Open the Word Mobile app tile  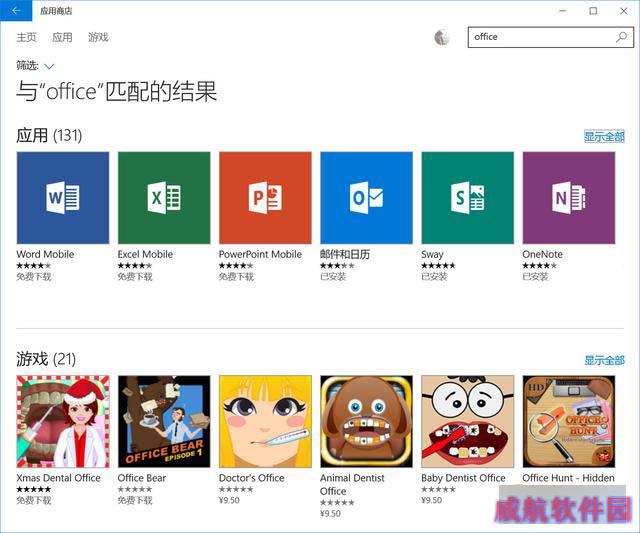point(63,198)
